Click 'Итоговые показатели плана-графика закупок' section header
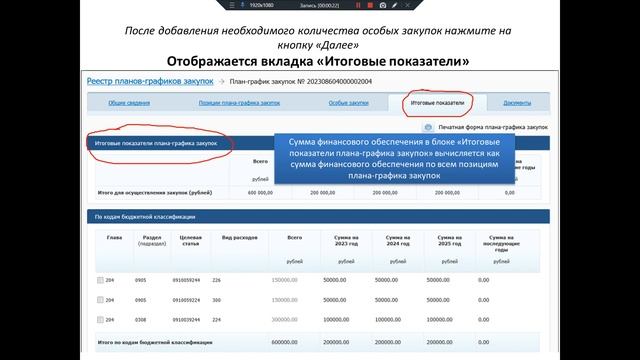The height and width of the screenshot is (360, 640). (156, 143)
